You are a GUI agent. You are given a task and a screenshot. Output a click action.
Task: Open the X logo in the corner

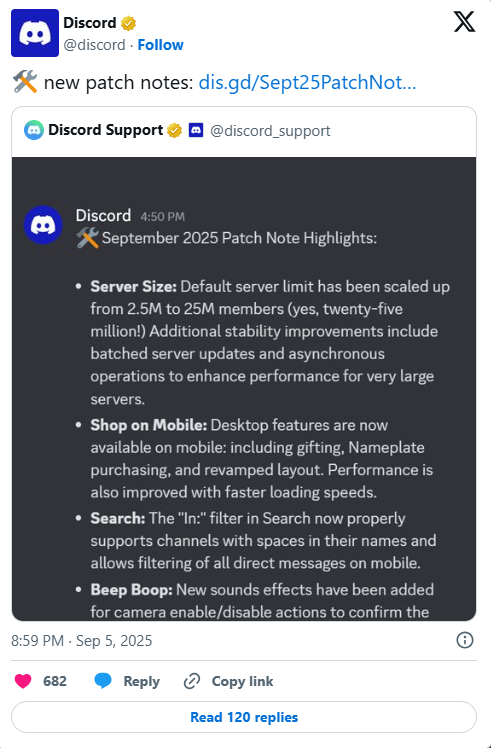464,21
